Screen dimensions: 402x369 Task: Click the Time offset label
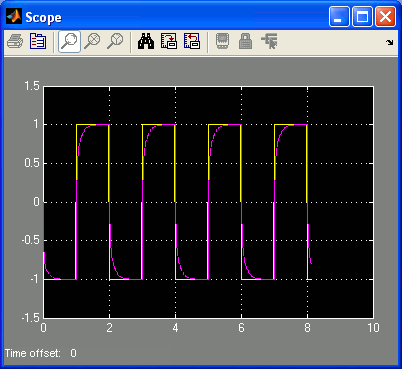(33, 353)
